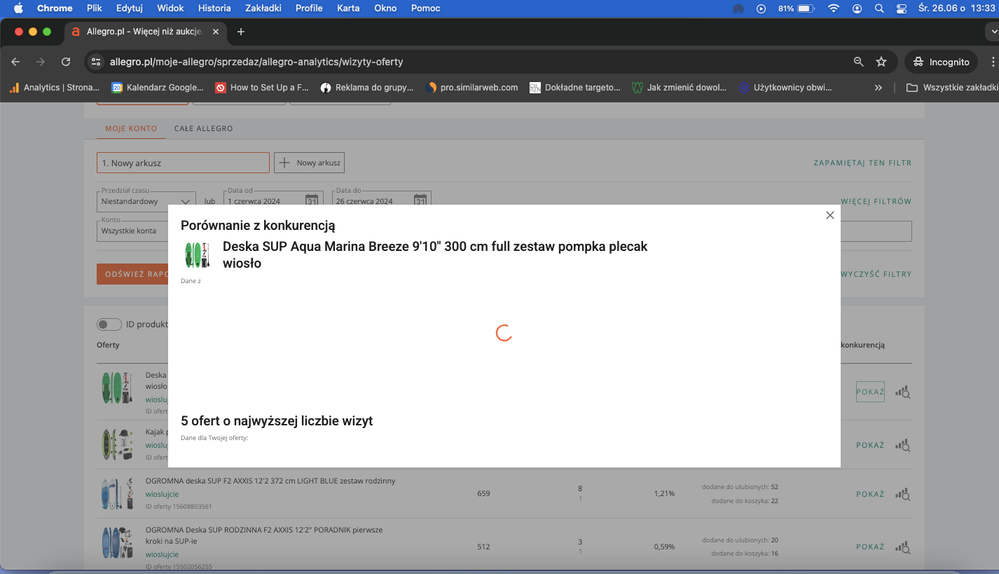Open the Pomoc menu

click(x=426, y=8)
